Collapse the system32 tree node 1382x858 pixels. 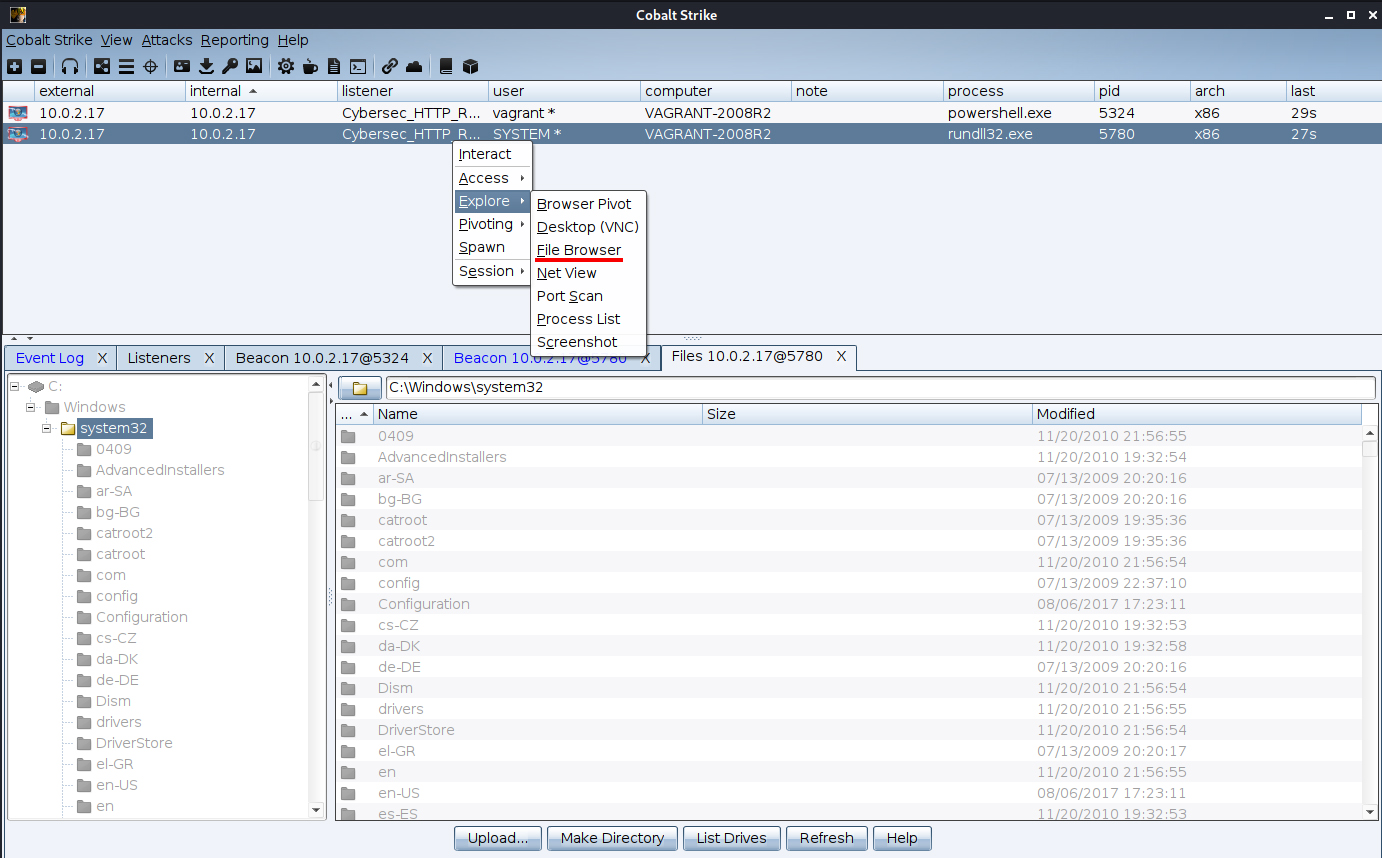coord(47,428)
